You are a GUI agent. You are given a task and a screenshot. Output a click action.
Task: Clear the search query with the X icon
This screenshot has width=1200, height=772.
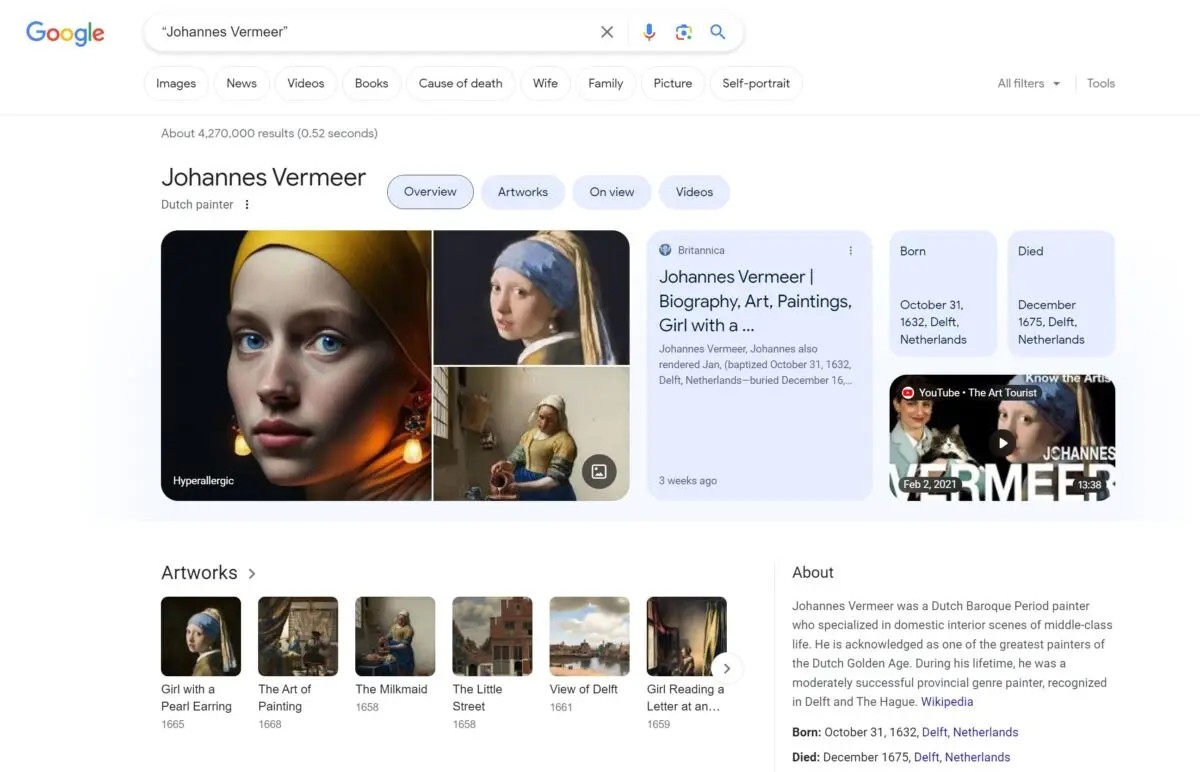pyautogui.click(x=607, y=31)
